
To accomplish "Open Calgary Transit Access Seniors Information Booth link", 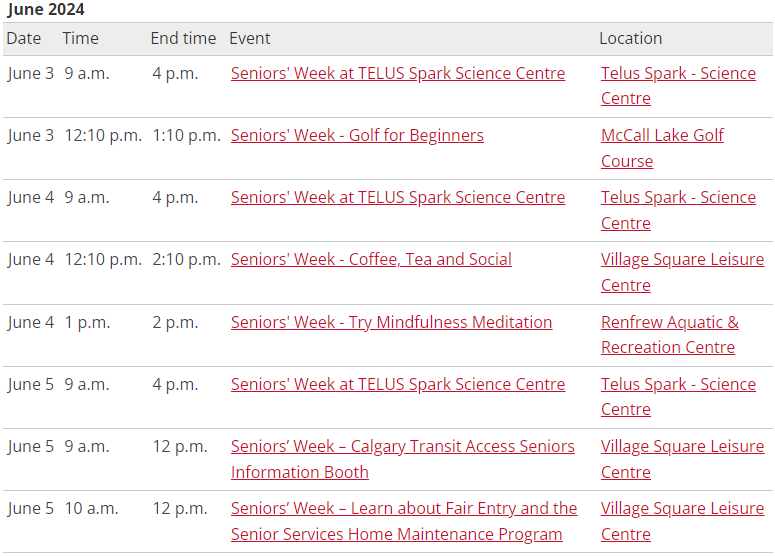I will (402, 459).
